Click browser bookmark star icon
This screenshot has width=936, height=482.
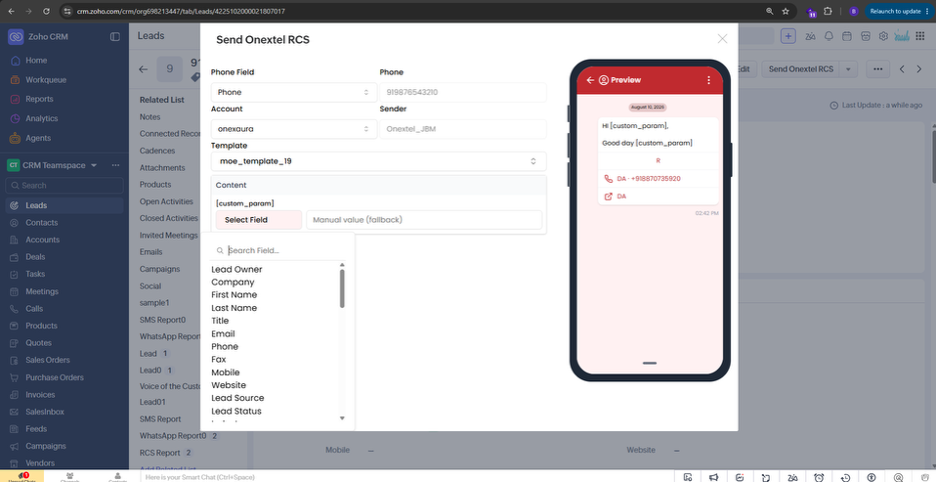coord(786,11)
